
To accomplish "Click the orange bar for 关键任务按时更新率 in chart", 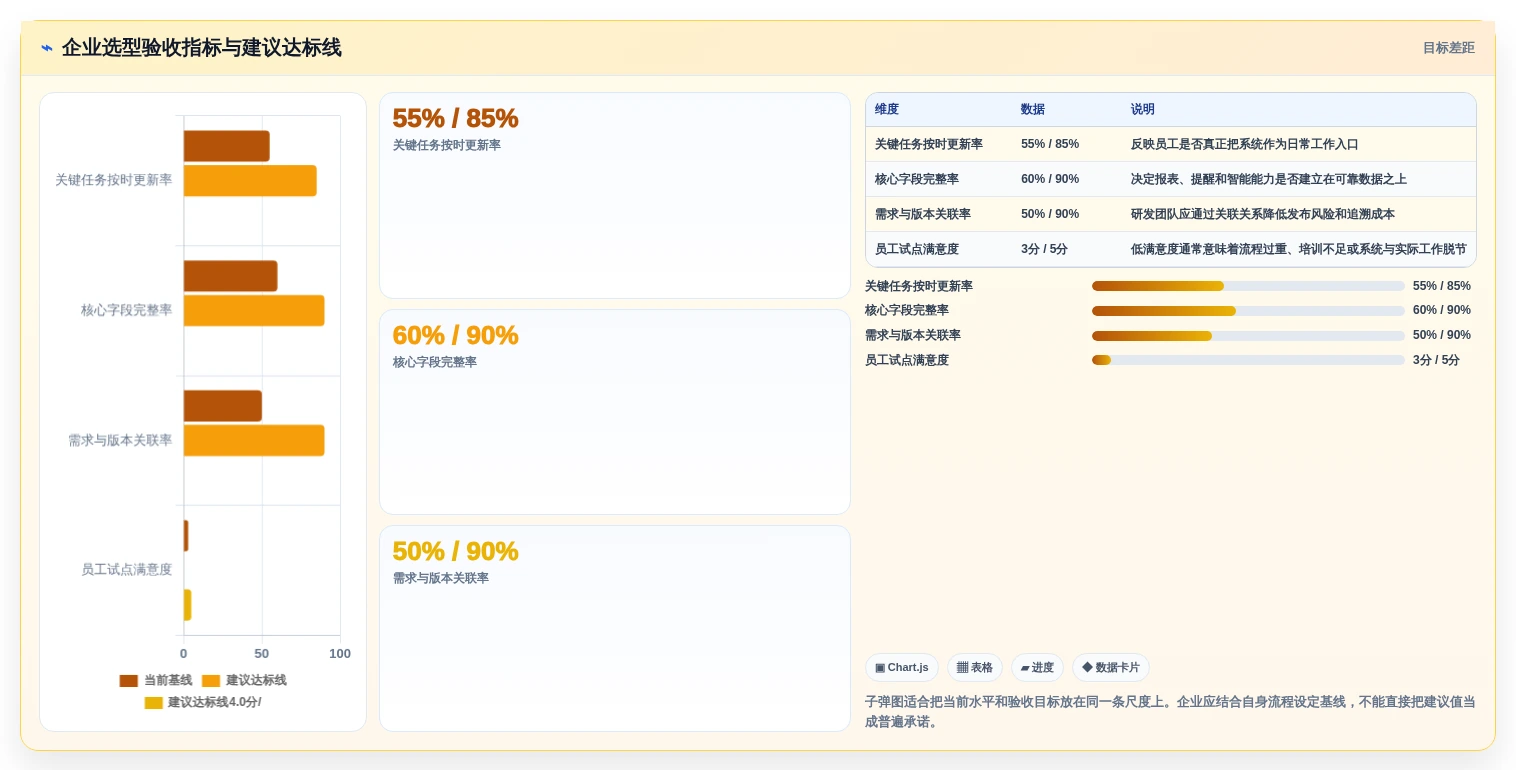I will tap(250, 181).
